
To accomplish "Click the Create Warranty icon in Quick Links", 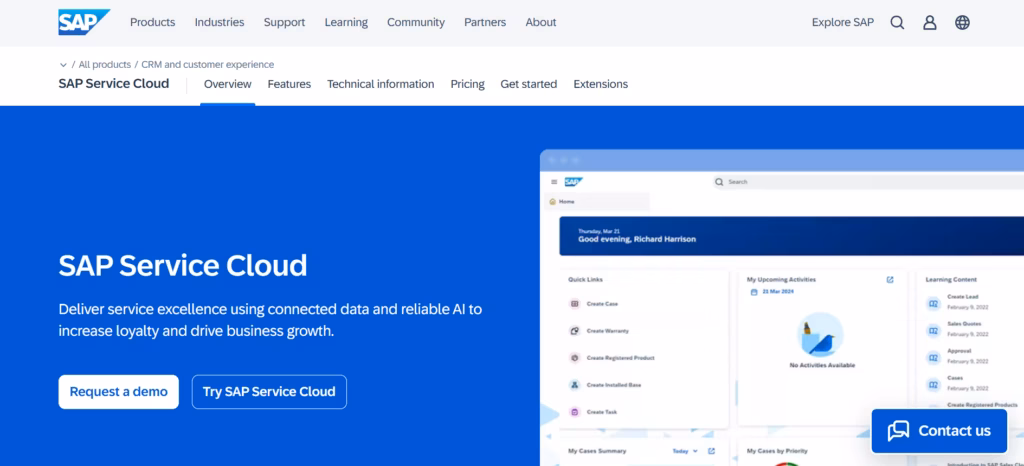I will click(x=574, y=331).
